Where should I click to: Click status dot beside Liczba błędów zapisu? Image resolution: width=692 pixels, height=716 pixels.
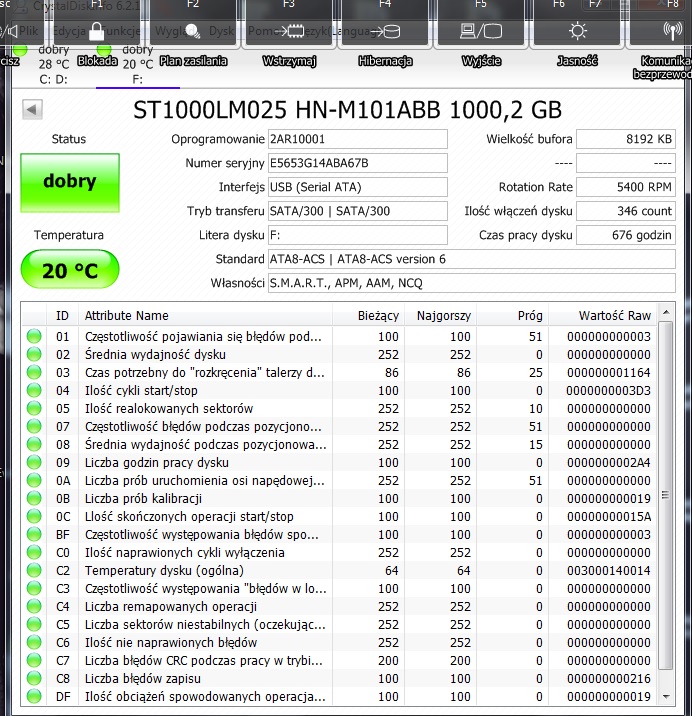[x=34, y=678]
